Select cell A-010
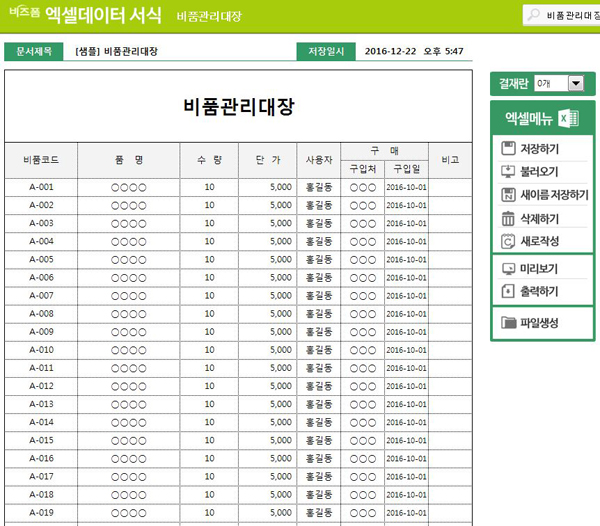The width and height of the screenshot is (600, 526). point(41,350)
